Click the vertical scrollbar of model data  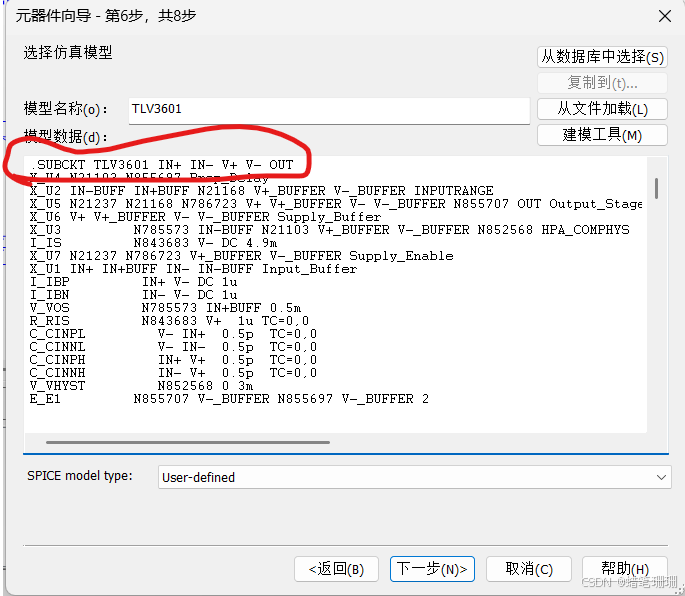(x=656, y=188)
